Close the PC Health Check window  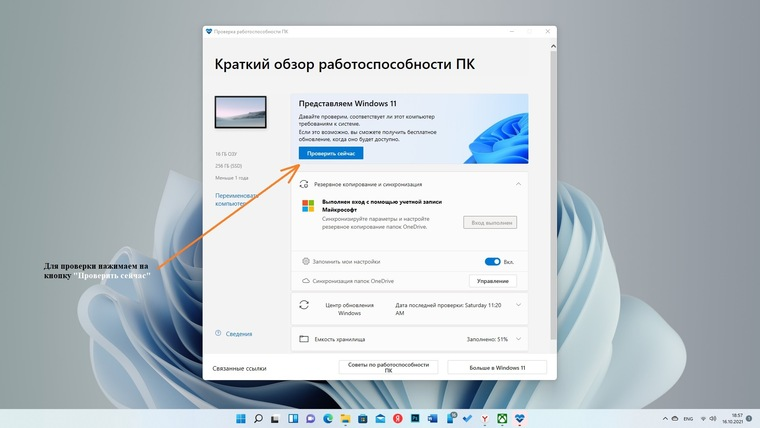pyautogui.click(x=546, y=32)
